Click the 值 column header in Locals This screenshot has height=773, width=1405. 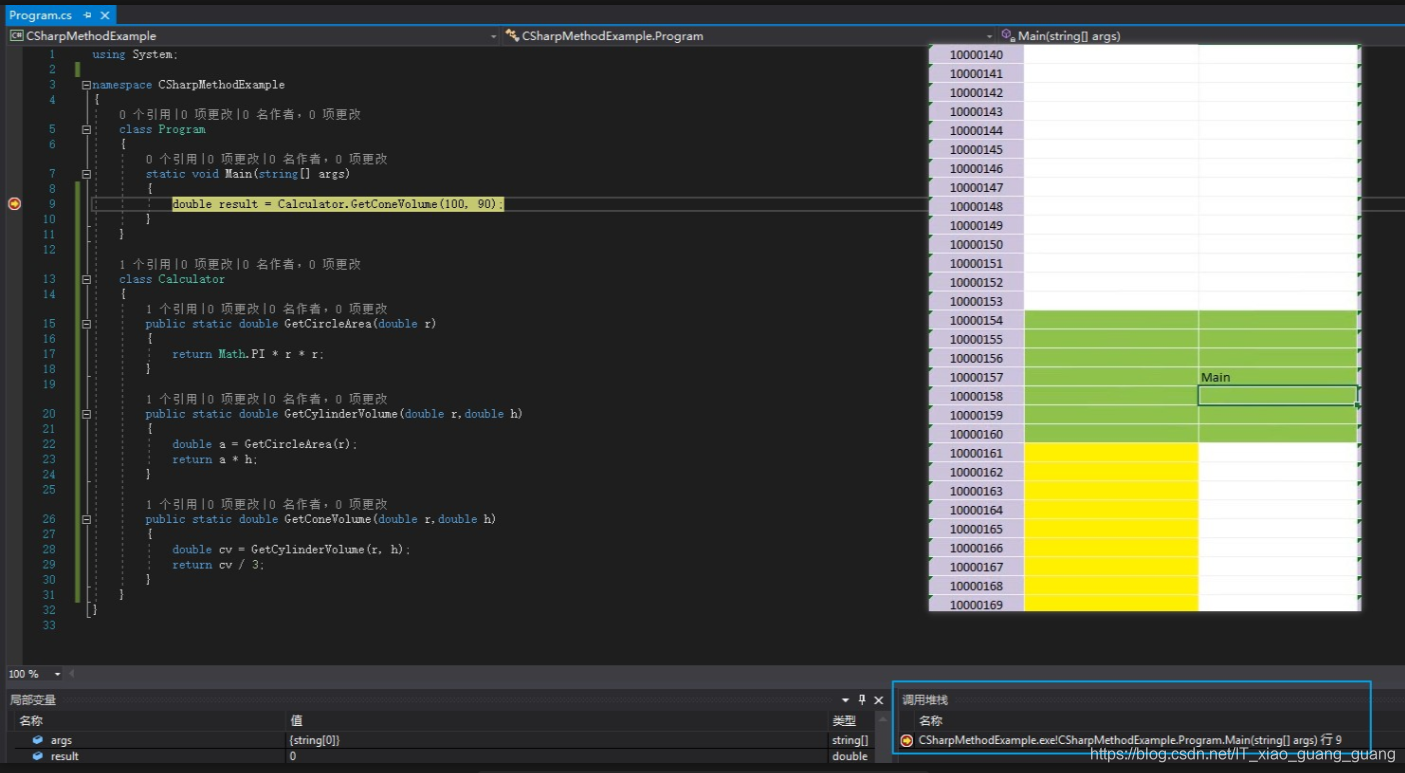point(558,721)
